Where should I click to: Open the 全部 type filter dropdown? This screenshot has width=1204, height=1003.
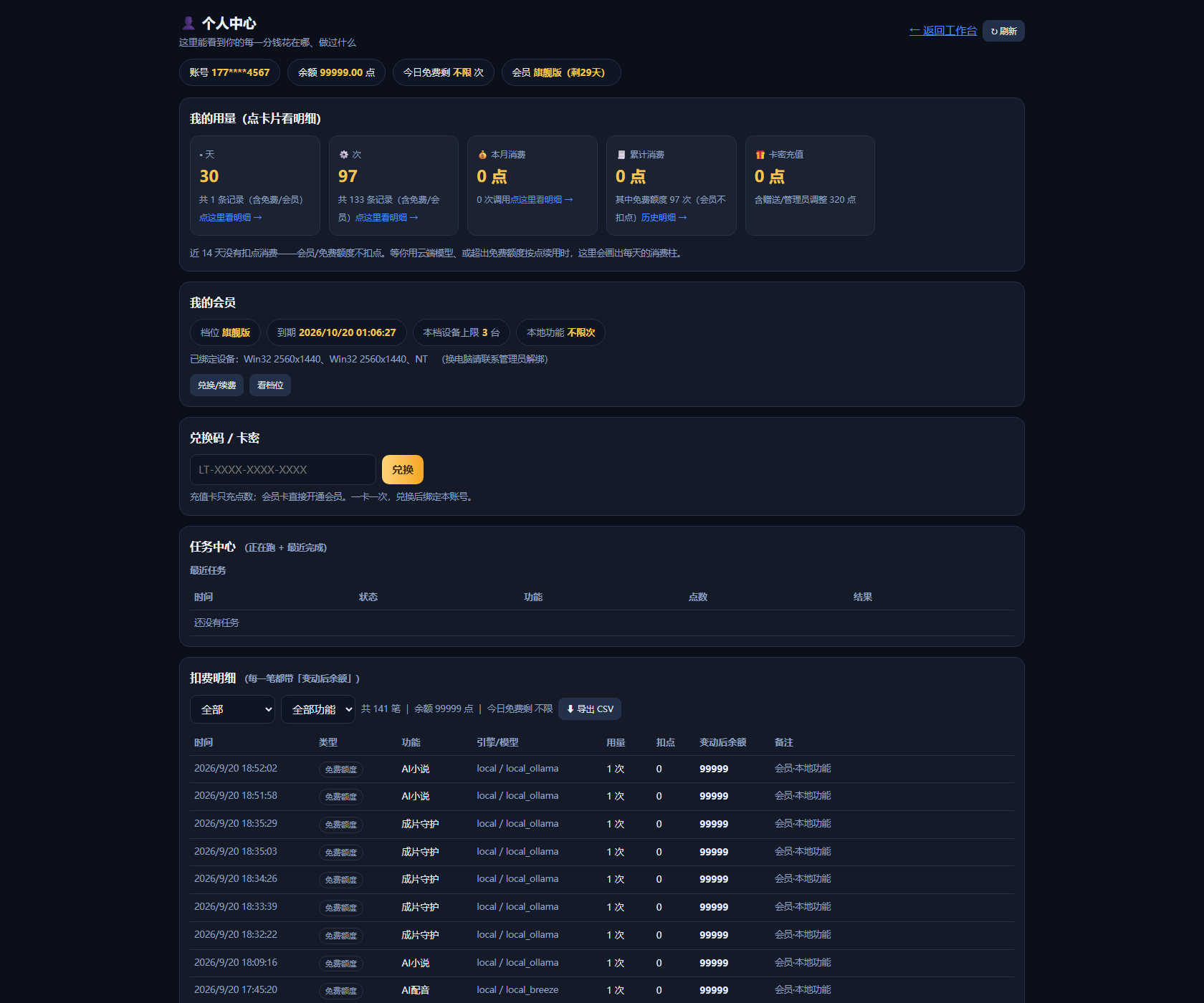(x=232, y=709)
